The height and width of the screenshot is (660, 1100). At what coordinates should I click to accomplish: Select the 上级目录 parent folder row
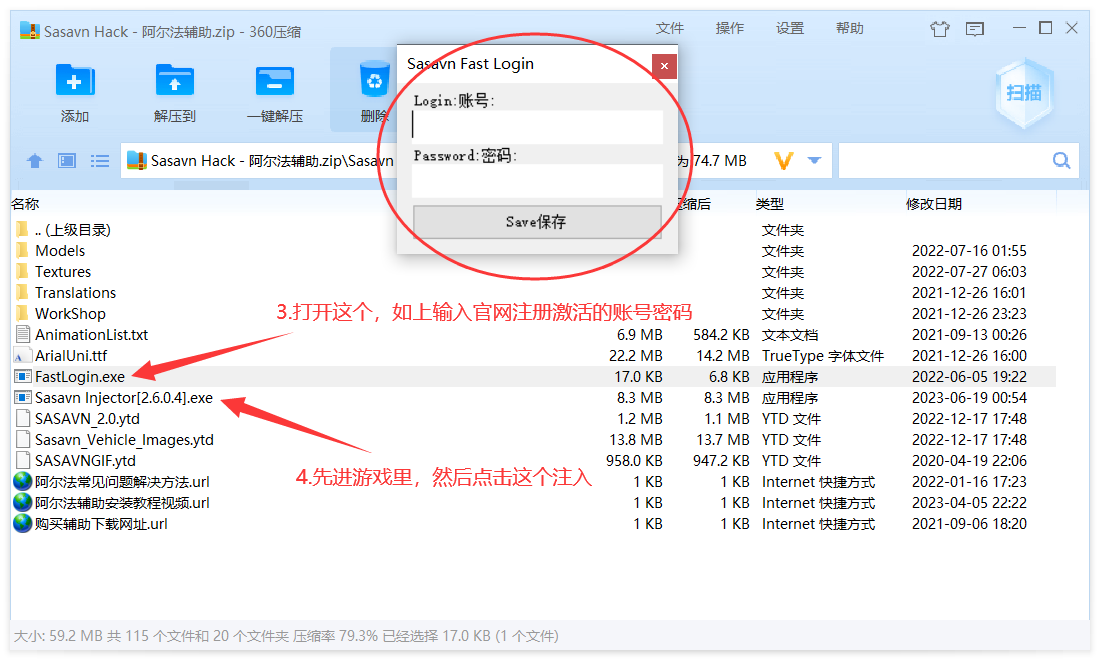click(x=533, y=230)
